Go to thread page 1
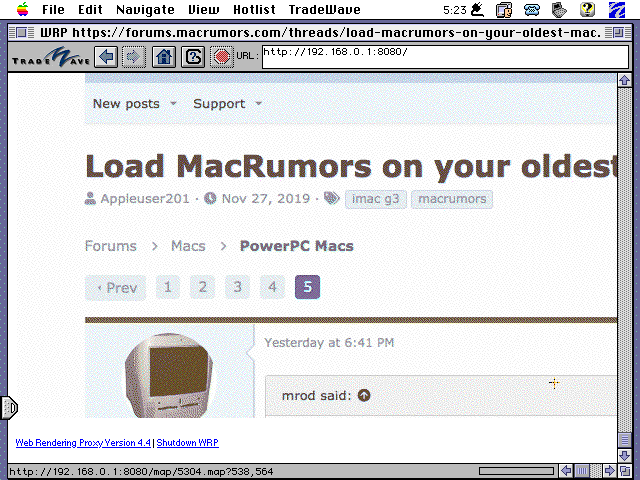Image resolution: width=640 pixels, height=480 pixels. coord(168,287)
